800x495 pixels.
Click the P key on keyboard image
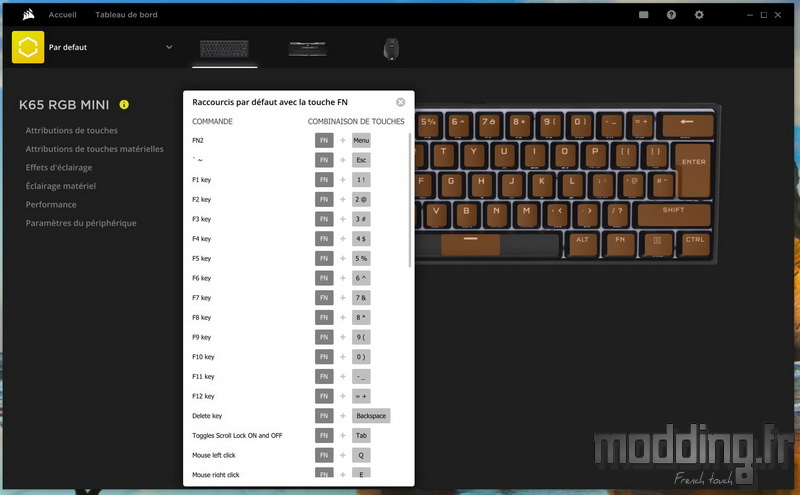click(595, 155)
